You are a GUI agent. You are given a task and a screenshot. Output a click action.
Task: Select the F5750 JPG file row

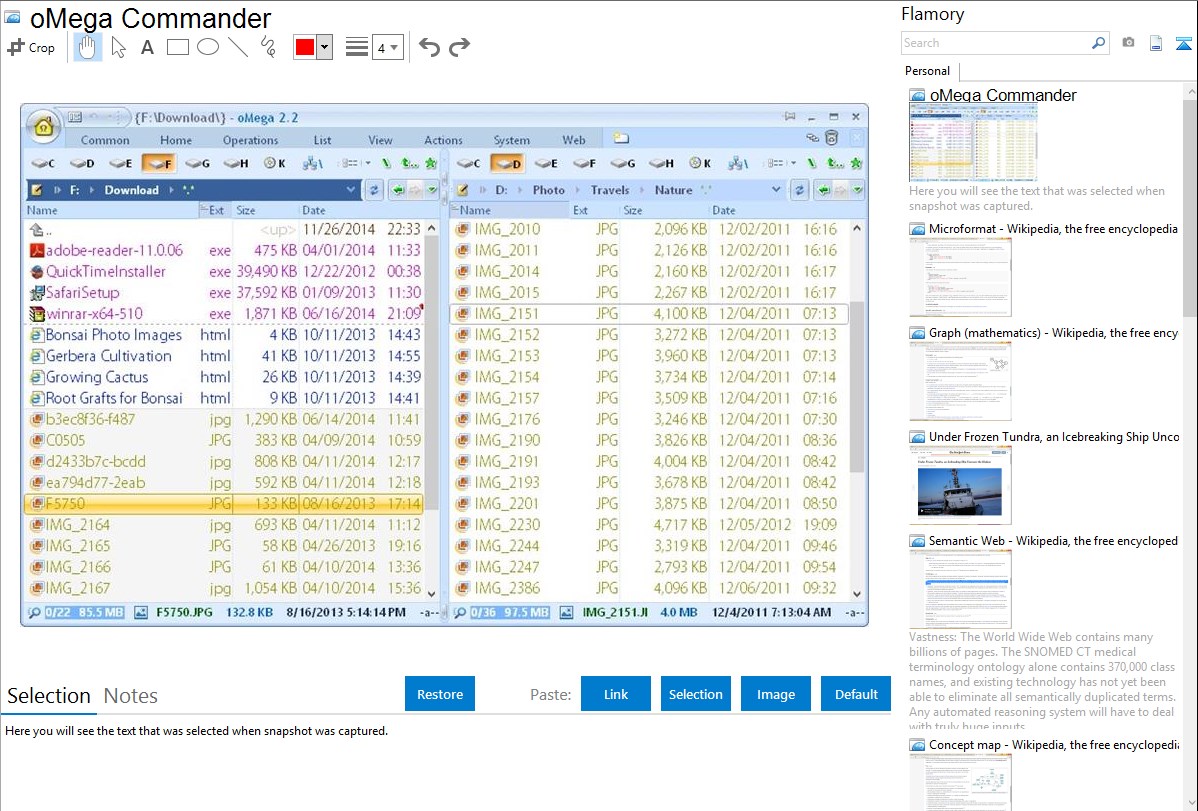[x=225, y=504]
